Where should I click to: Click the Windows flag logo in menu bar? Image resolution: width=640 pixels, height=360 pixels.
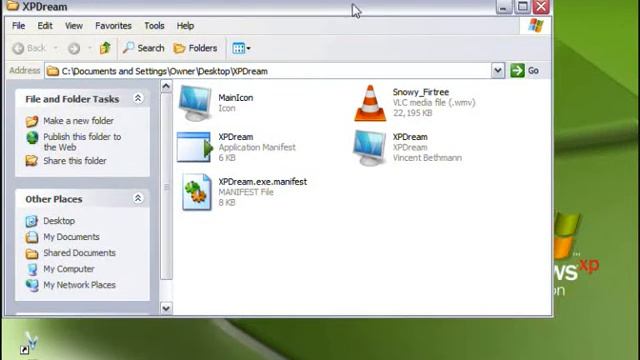536,25
